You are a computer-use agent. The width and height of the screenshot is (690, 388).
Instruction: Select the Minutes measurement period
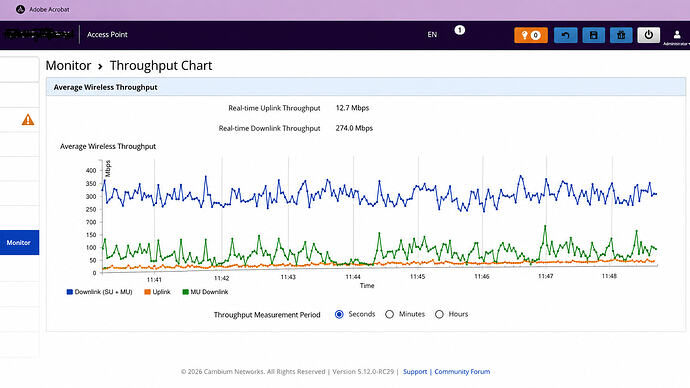389,314
